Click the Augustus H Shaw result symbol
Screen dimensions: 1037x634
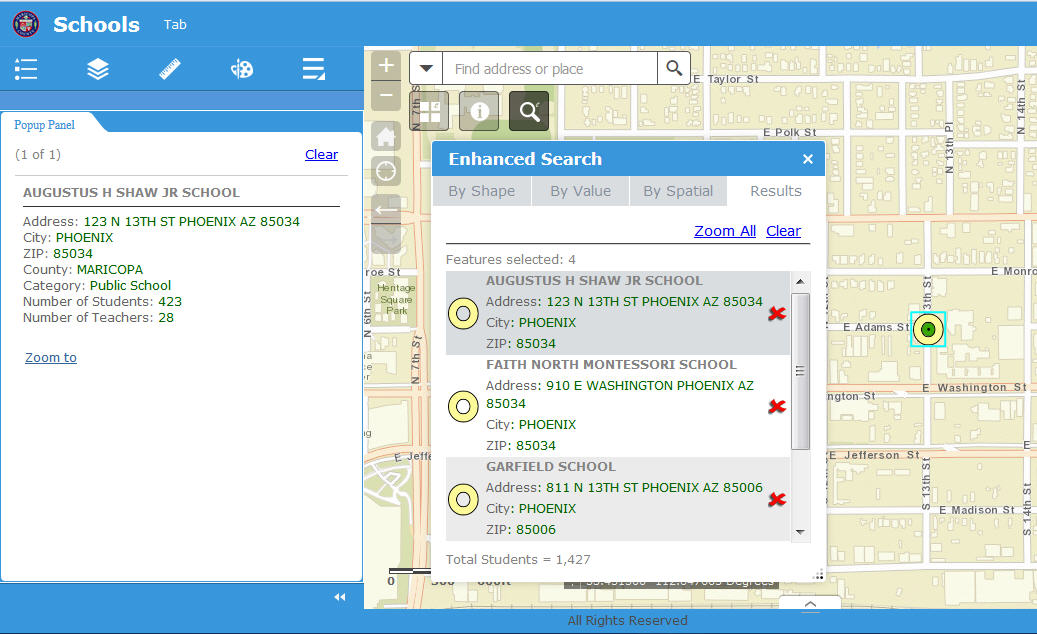pyautogui.click(x=463, y=313)
